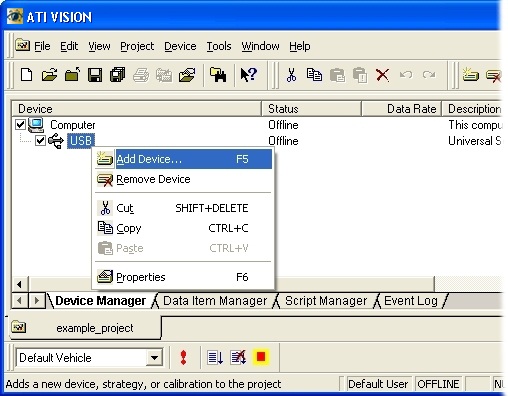
Task: Click the red X Delete toolbar icon
Action: pos(382,75)
